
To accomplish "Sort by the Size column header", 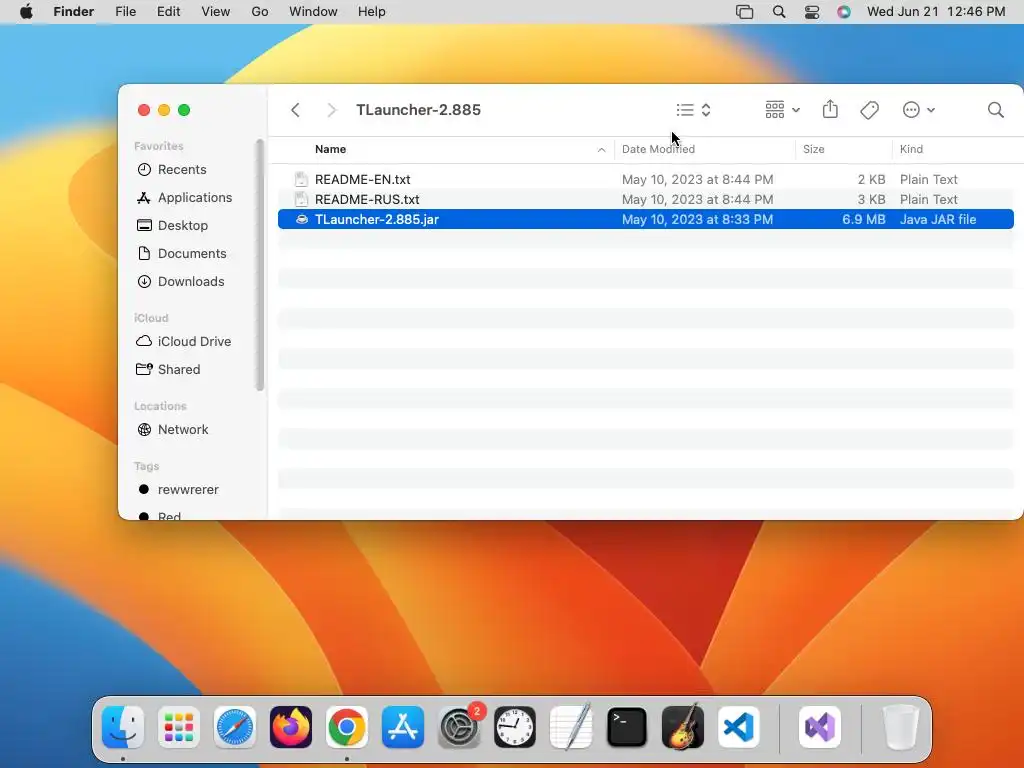I will coord(814,150).
